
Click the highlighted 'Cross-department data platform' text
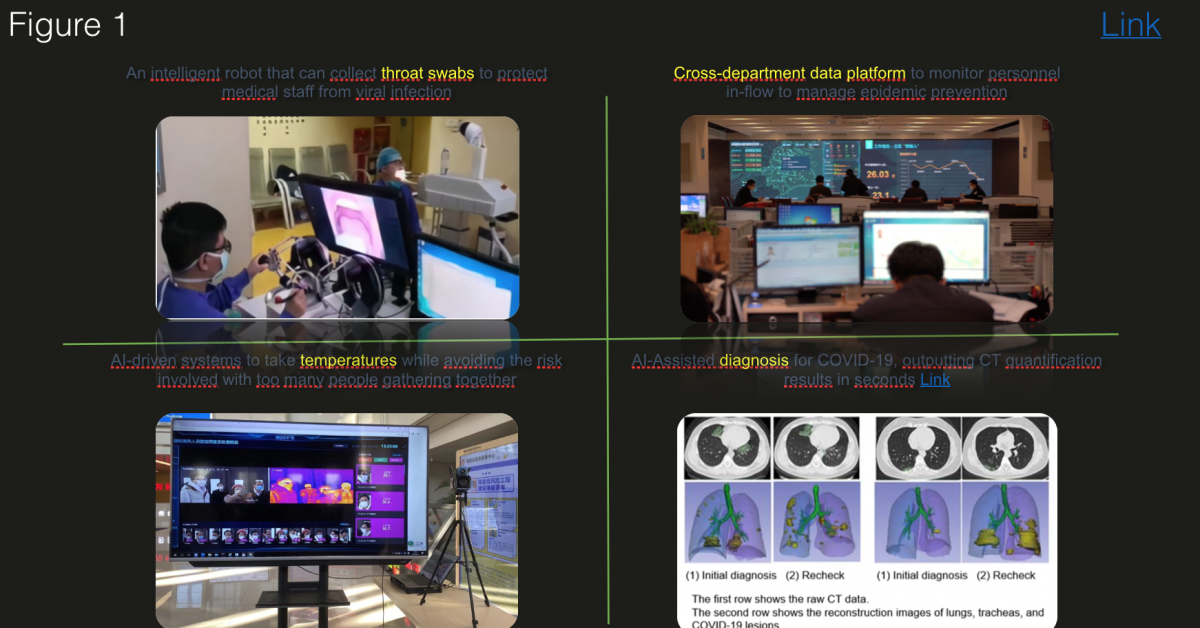point(790,74)
